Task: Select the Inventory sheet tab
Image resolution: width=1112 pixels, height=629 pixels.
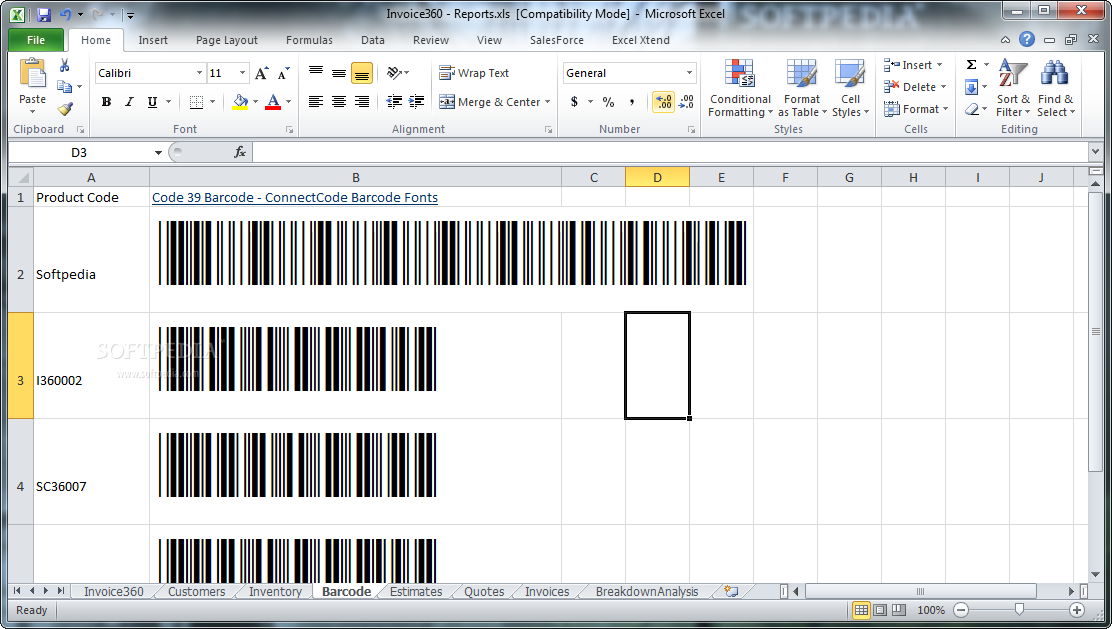Action: [275, 591]
